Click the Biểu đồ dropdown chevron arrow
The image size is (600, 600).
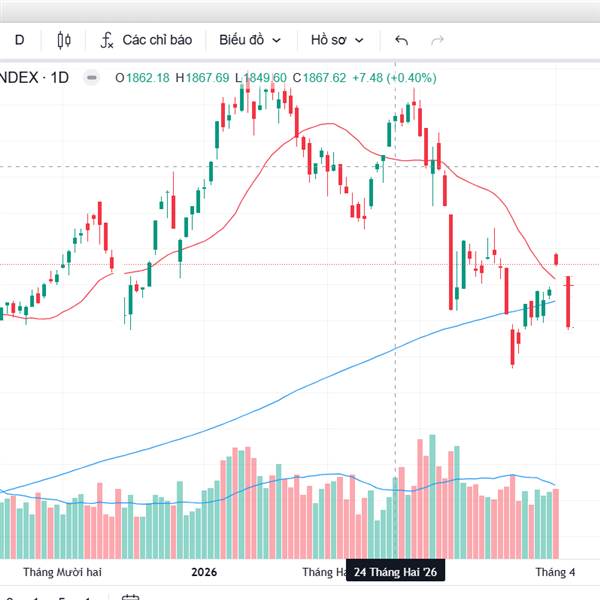(277, 41)
